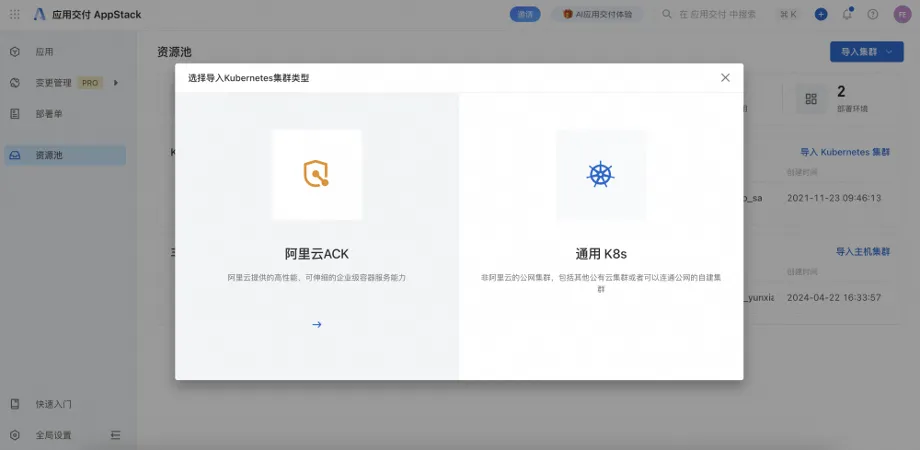Viewport: 920px width, 450px height.
Task: Click the 快速入门 sidebar book icon
Action: pyautogui.click(x=15, y=404)
